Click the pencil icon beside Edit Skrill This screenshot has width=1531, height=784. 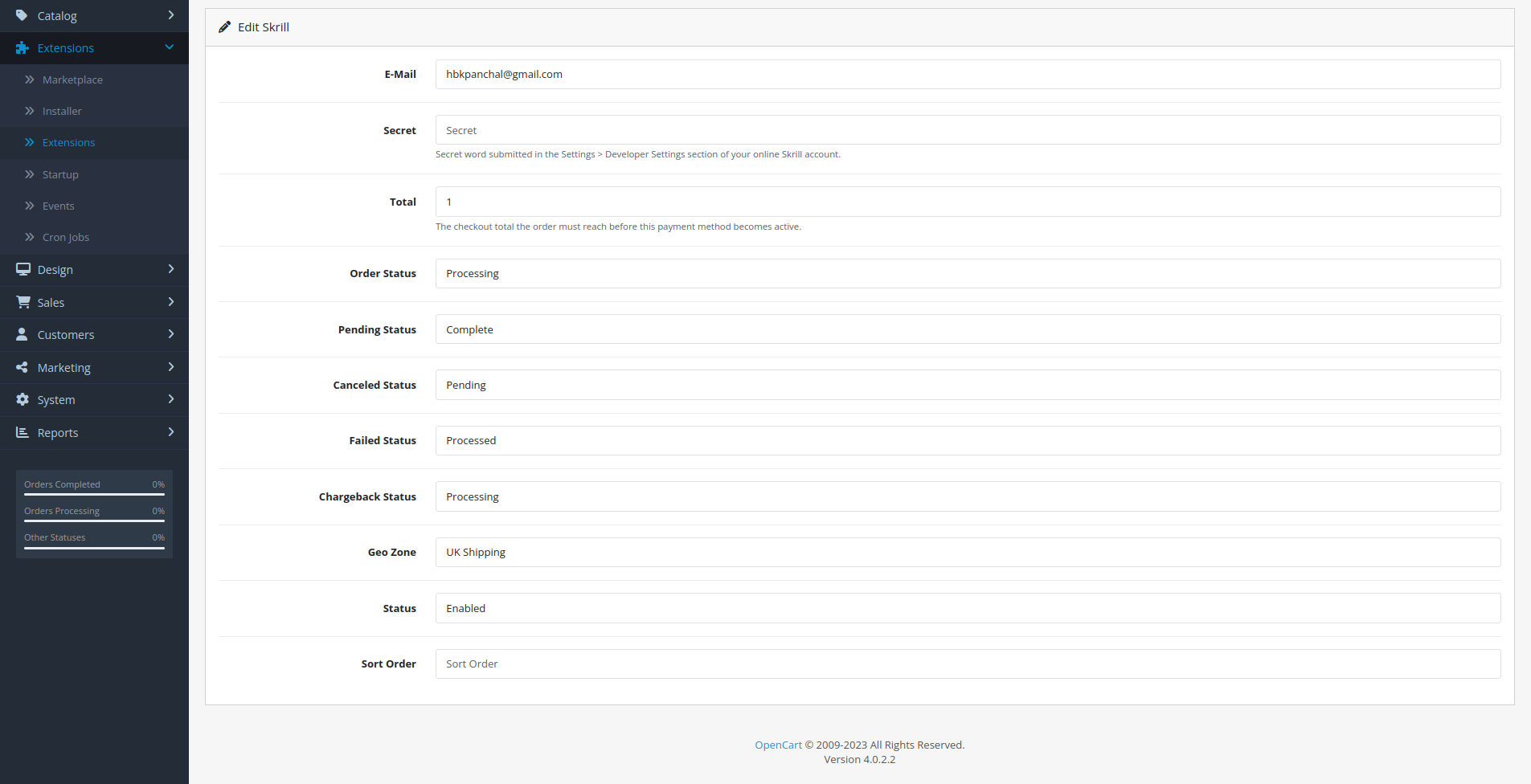coord(224,27)
